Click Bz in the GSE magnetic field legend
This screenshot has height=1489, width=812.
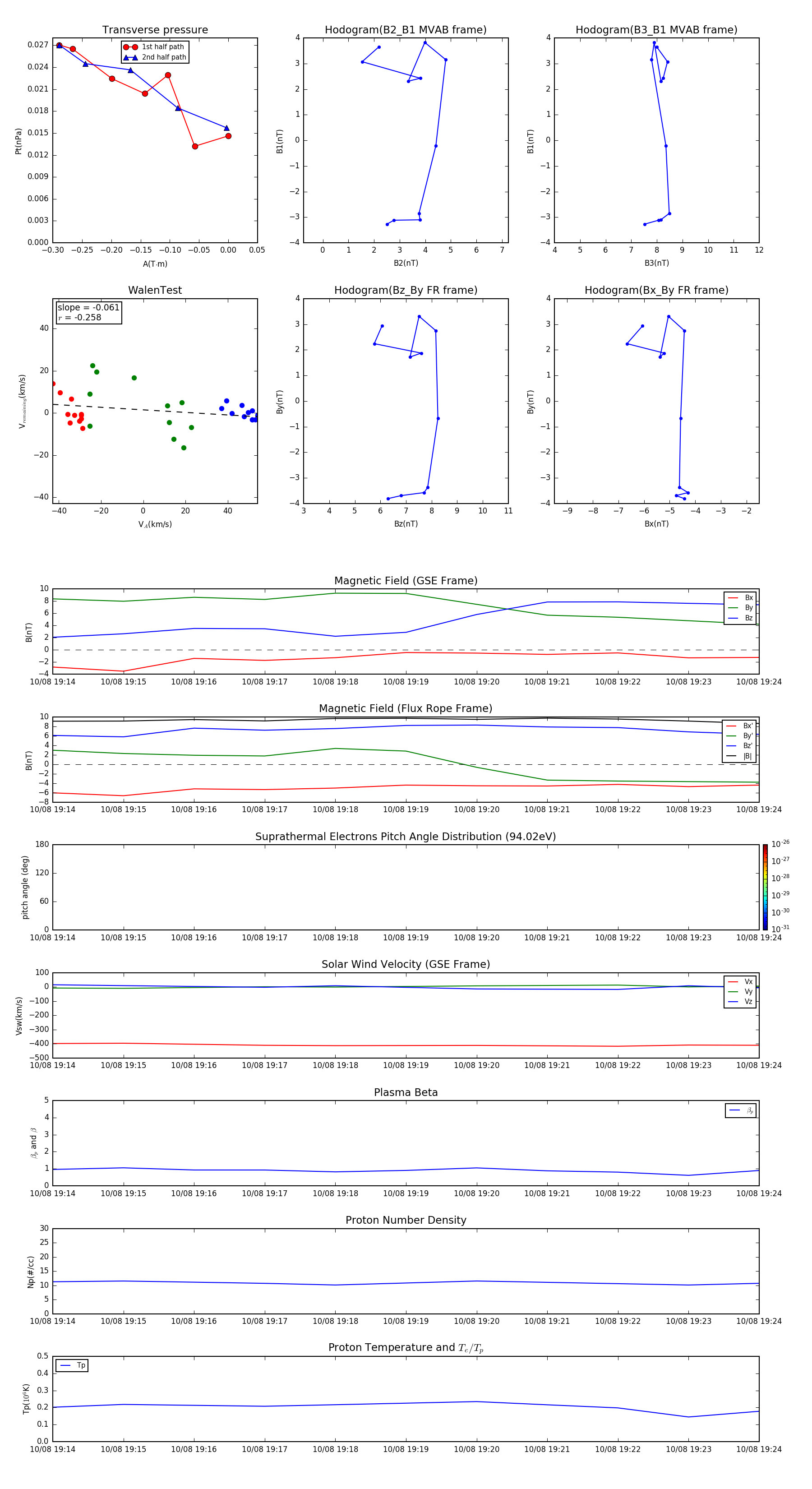(740, 618)
